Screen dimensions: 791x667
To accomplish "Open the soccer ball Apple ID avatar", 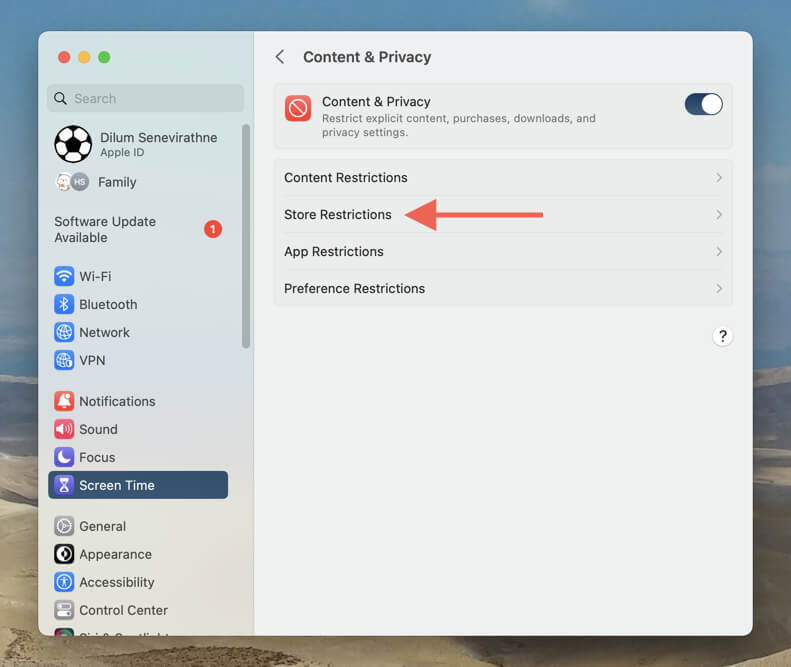I will pyautogui.click(x=73, y=144).
